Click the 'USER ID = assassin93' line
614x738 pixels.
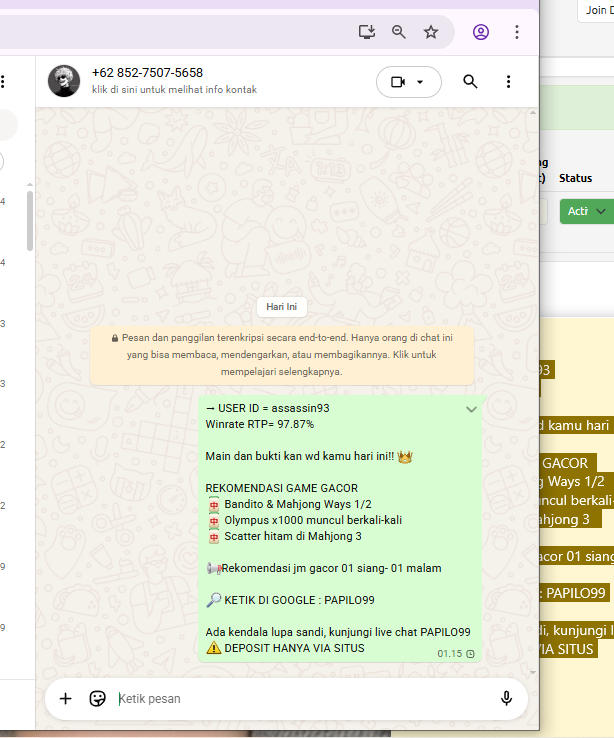point(268,408)
